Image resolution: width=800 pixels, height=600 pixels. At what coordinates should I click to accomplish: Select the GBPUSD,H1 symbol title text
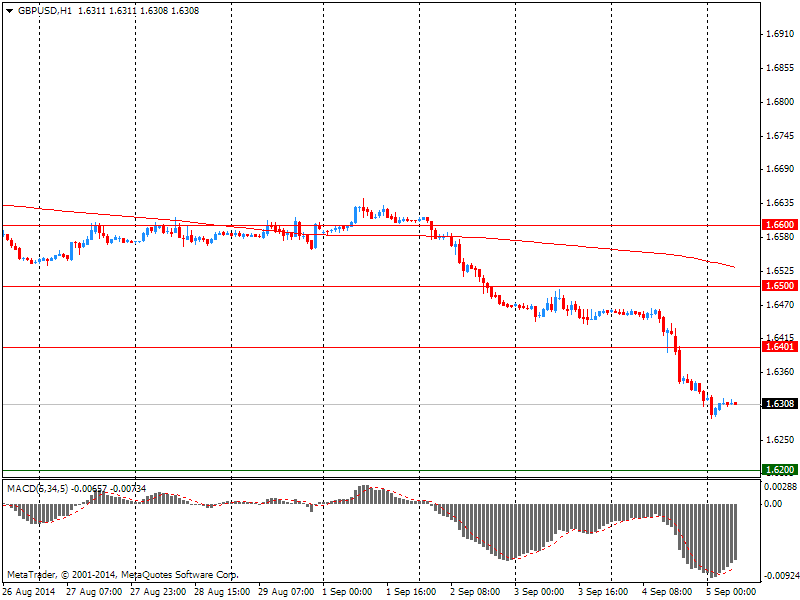44,11
